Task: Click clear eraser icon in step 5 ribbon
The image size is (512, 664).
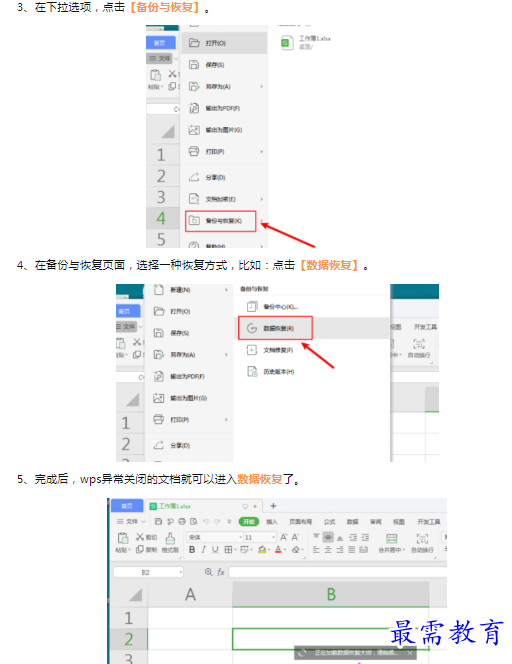Action: coord(296,549)
